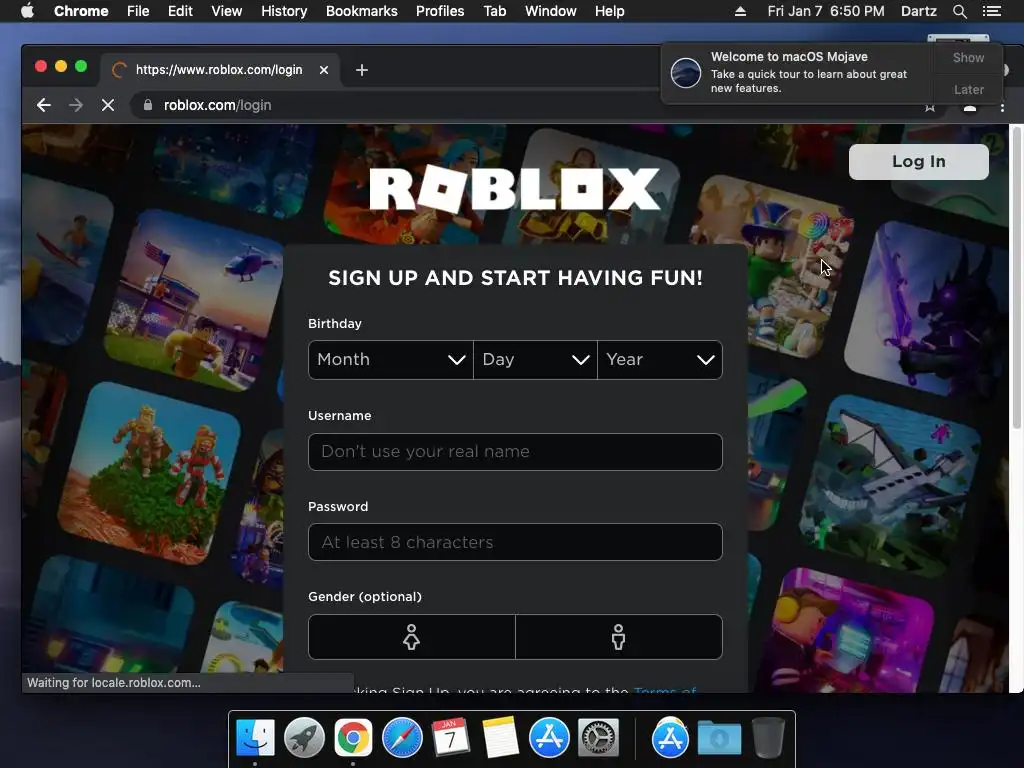Open Launchpad from the Dock

tap(304, 738)
